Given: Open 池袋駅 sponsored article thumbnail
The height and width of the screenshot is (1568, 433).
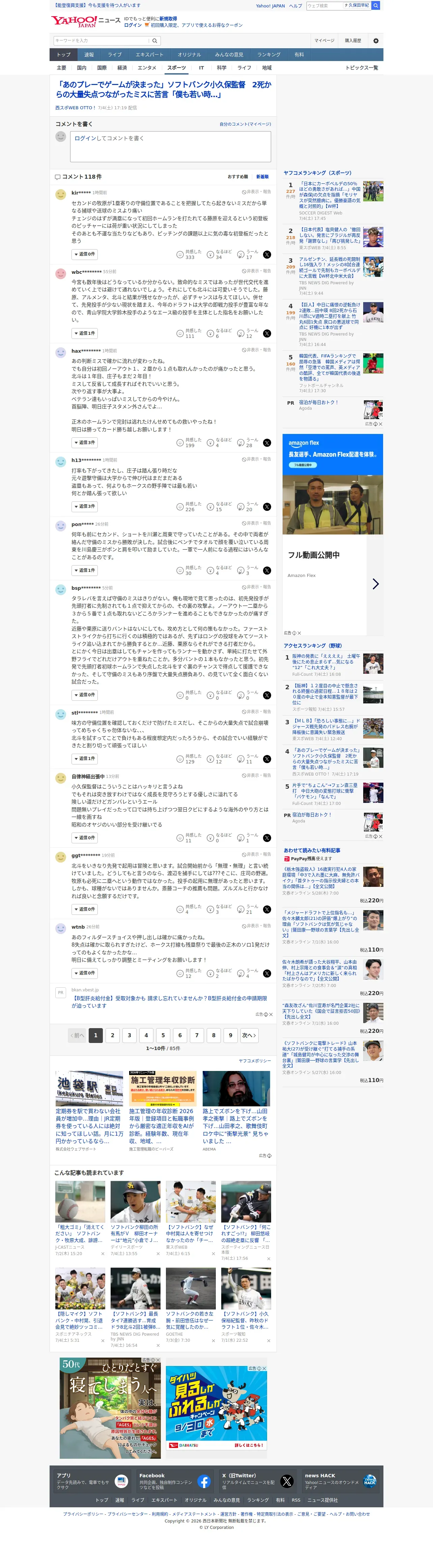Looking at the screenshot, I should (89, 1088).
